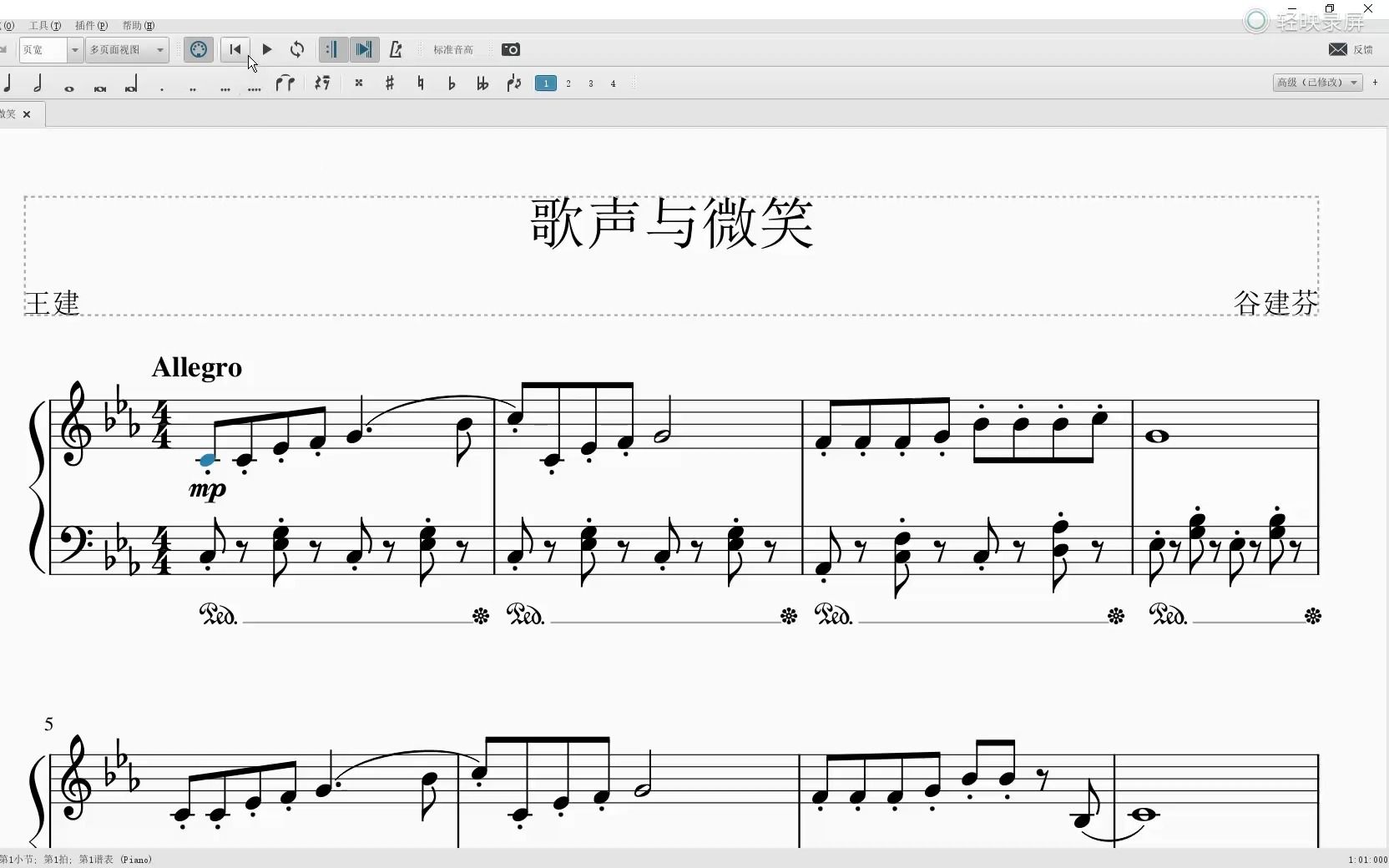
Task: Select longa note duration
Action: 131,83
